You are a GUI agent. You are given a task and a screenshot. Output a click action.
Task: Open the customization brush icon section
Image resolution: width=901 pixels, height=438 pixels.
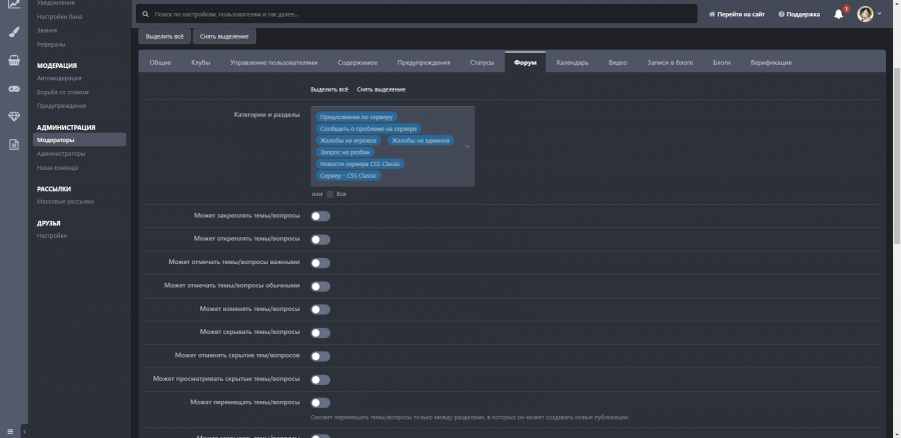(x=14, y=32)
